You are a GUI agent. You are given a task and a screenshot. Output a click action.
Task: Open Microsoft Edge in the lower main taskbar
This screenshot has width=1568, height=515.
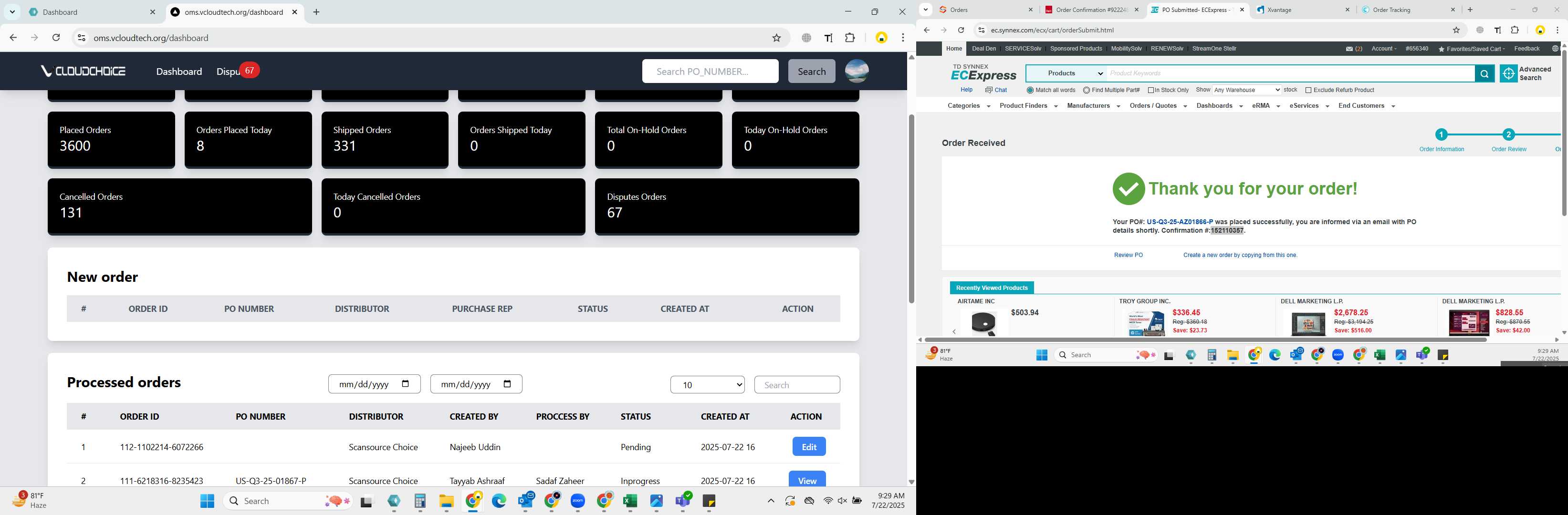(499, 501)
